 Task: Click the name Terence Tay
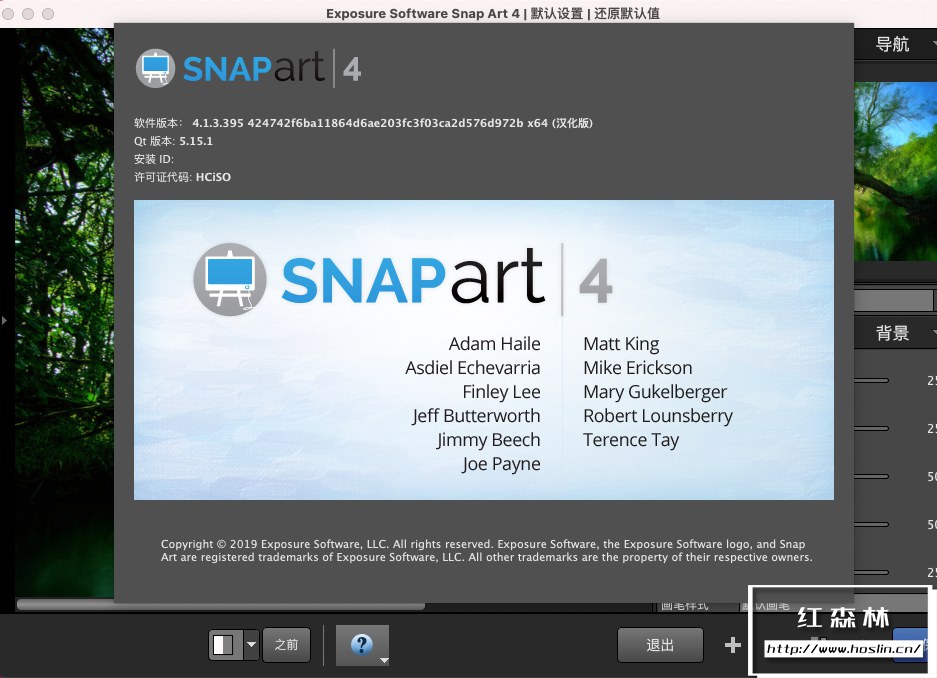[631, 440]
